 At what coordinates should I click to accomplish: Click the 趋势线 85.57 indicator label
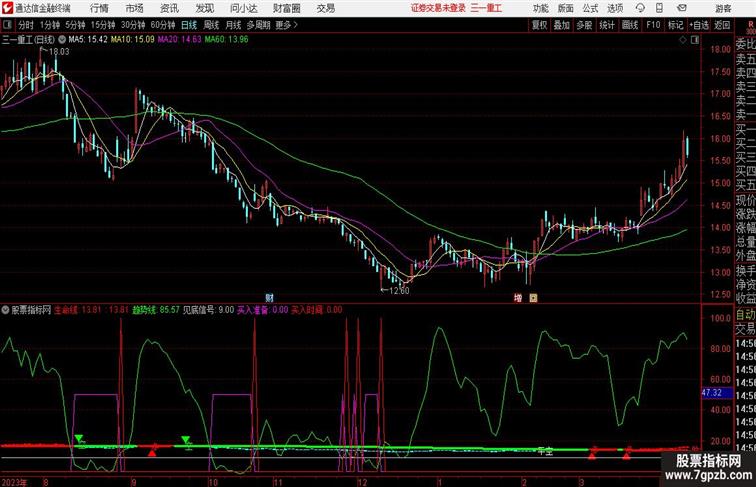(156, 310)
